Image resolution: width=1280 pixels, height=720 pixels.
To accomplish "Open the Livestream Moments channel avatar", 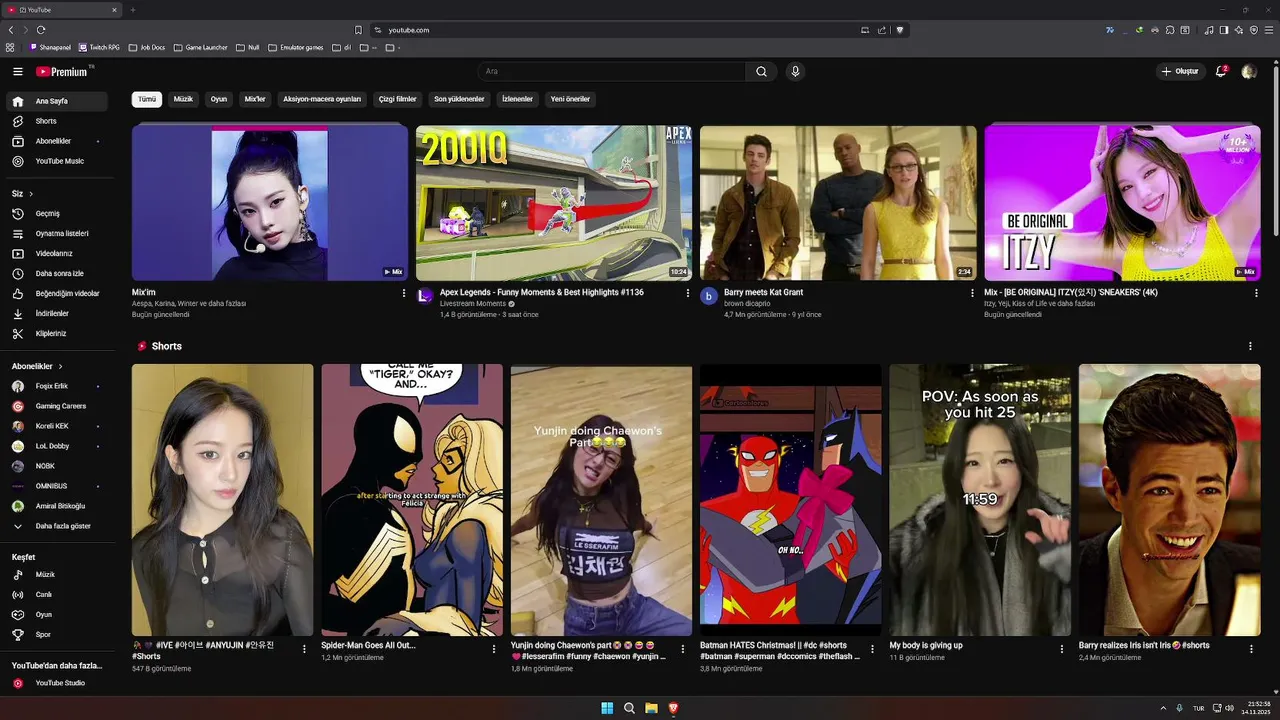I will (425, 296).
